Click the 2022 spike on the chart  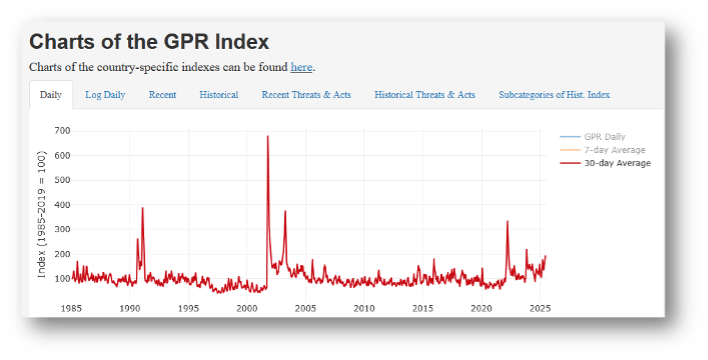pos(508,221)
